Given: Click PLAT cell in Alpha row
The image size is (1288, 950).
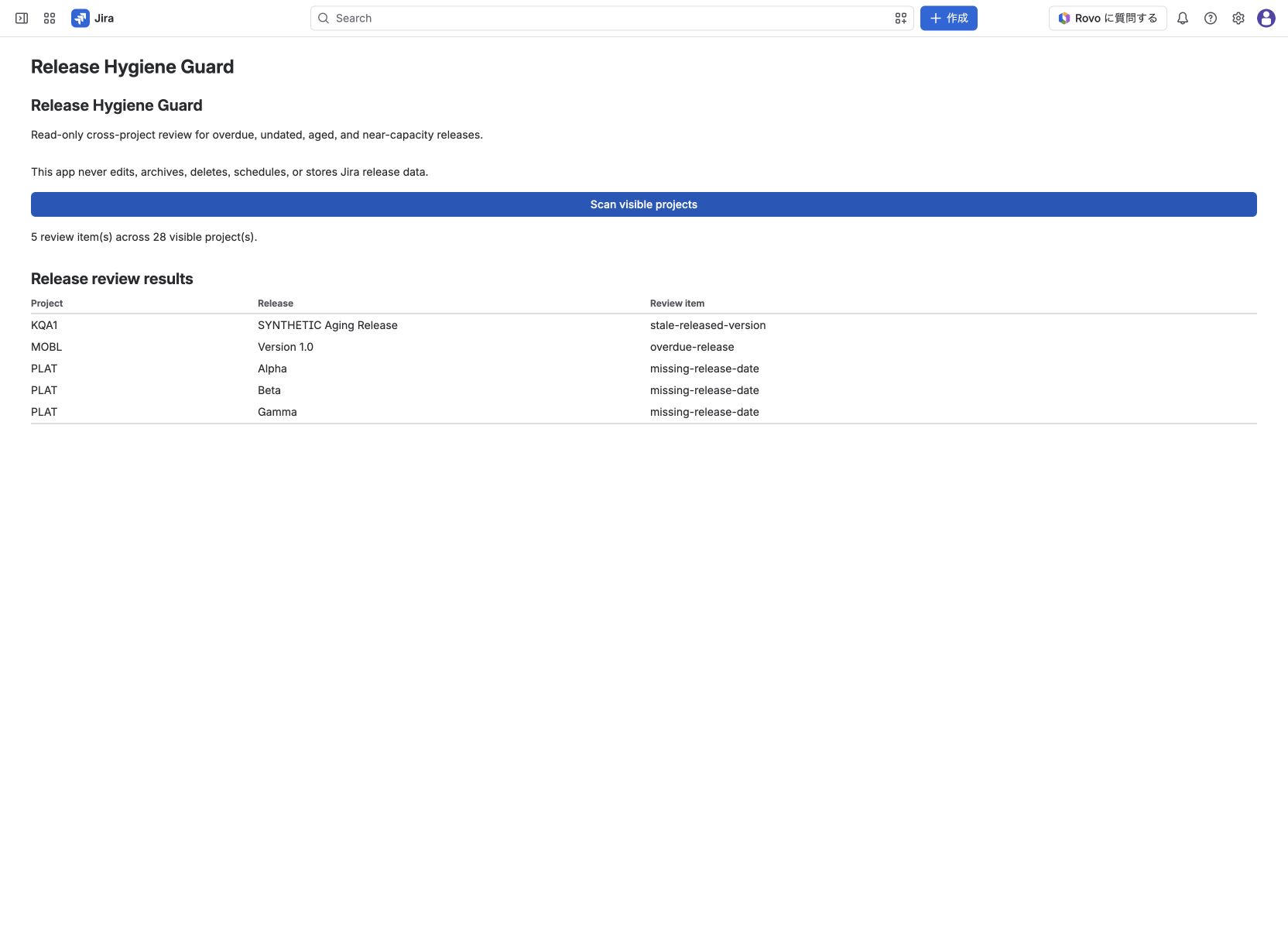Looking at the screenshot, I should pos(44,369).
